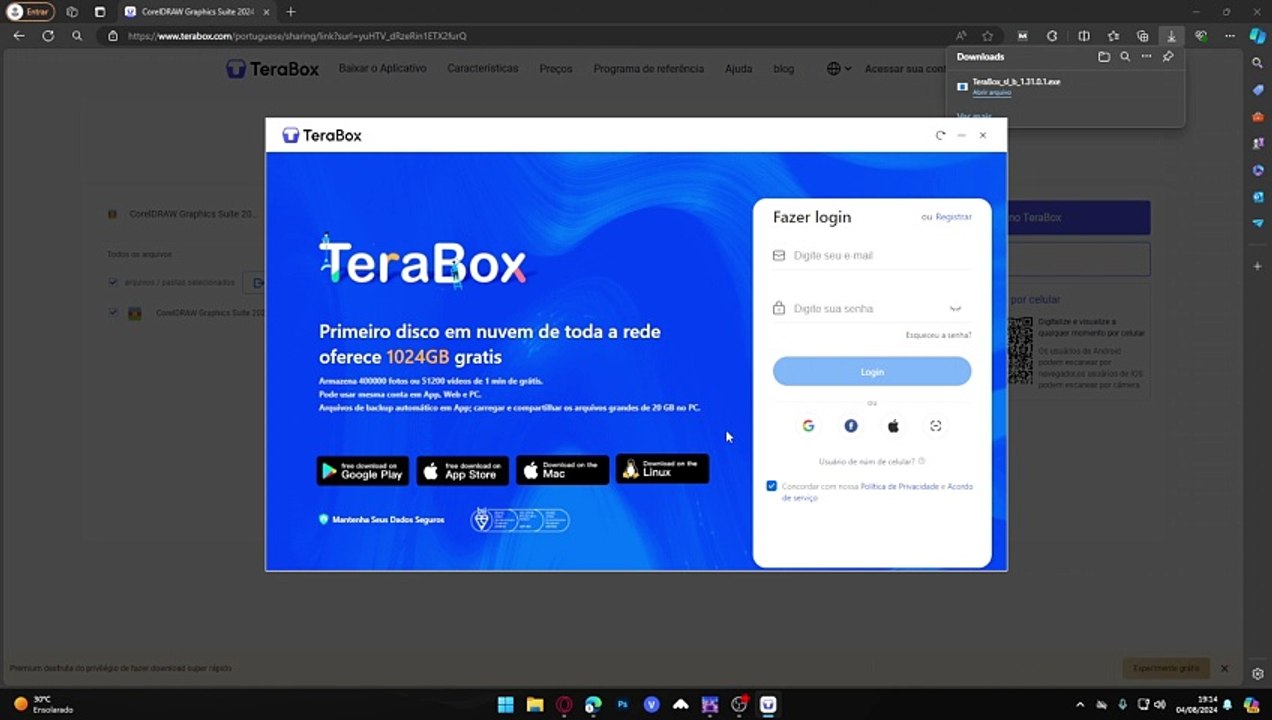Open the Copilot icon in browser
This screenshot has width=1272, height=720.
[1257, 36]
